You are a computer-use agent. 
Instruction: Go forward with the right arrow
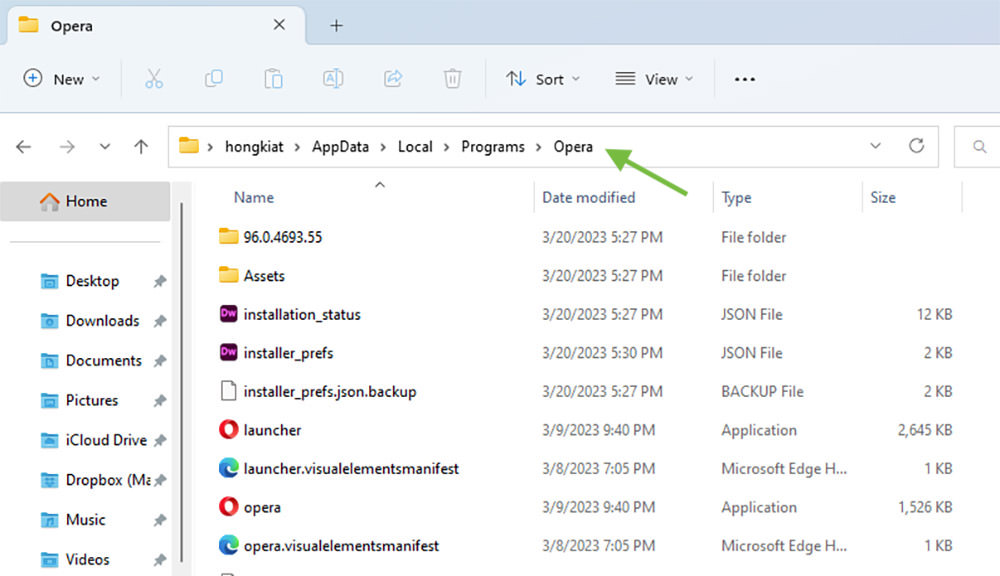(x=67, y=147)
